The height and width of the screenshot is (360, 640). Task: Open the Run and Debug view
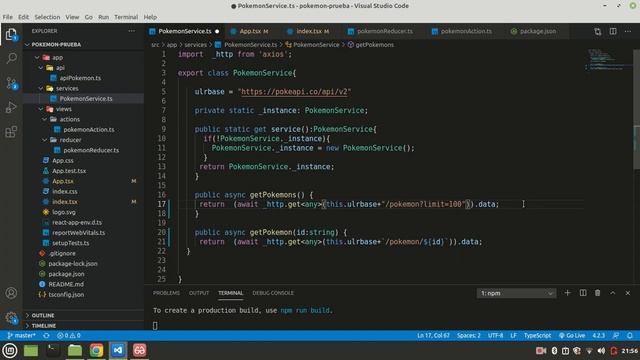(x=11, y=107)
